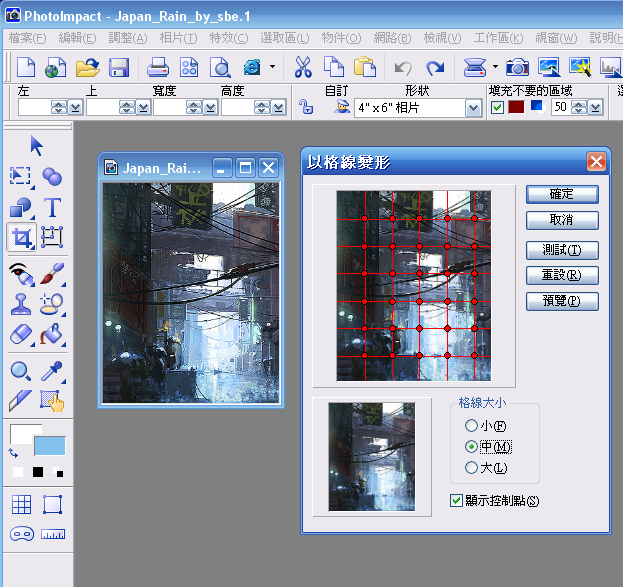Click the 測試(T) button
This screenshot has height=587, width=623.
(x=562, y=250)
